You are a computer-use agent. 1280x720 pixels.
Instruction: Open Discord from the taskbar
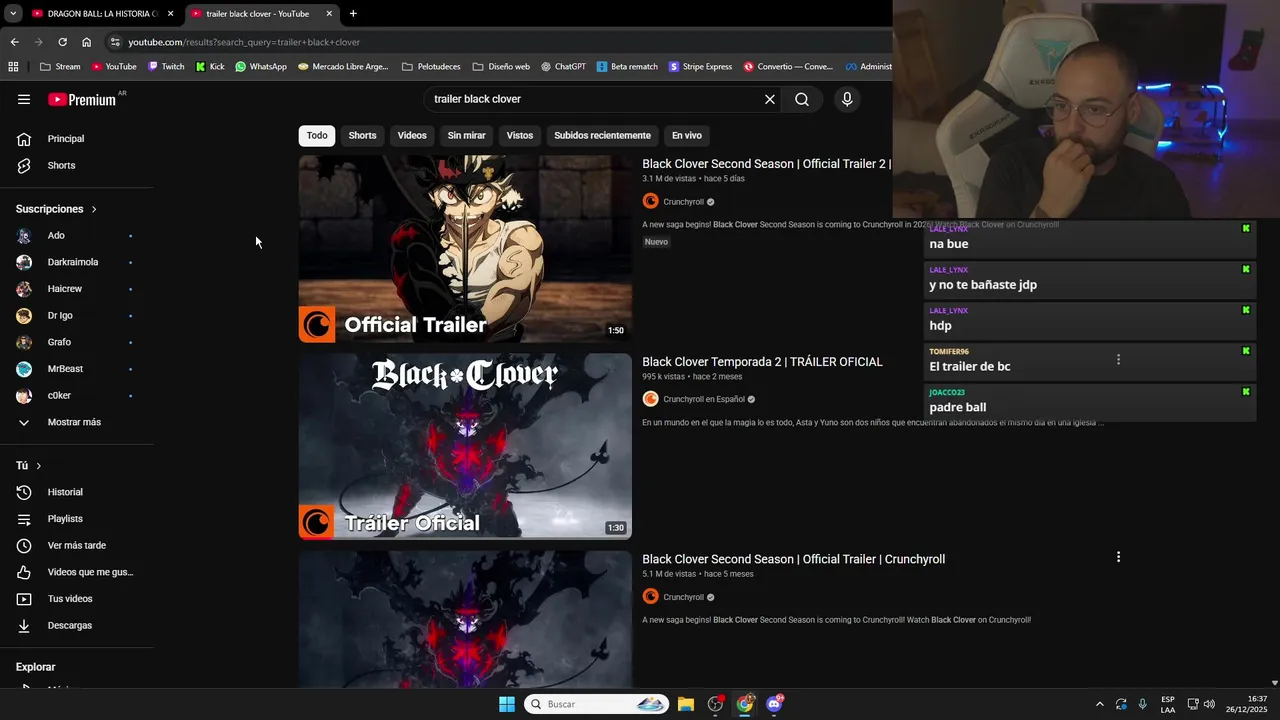coord(774,704)
